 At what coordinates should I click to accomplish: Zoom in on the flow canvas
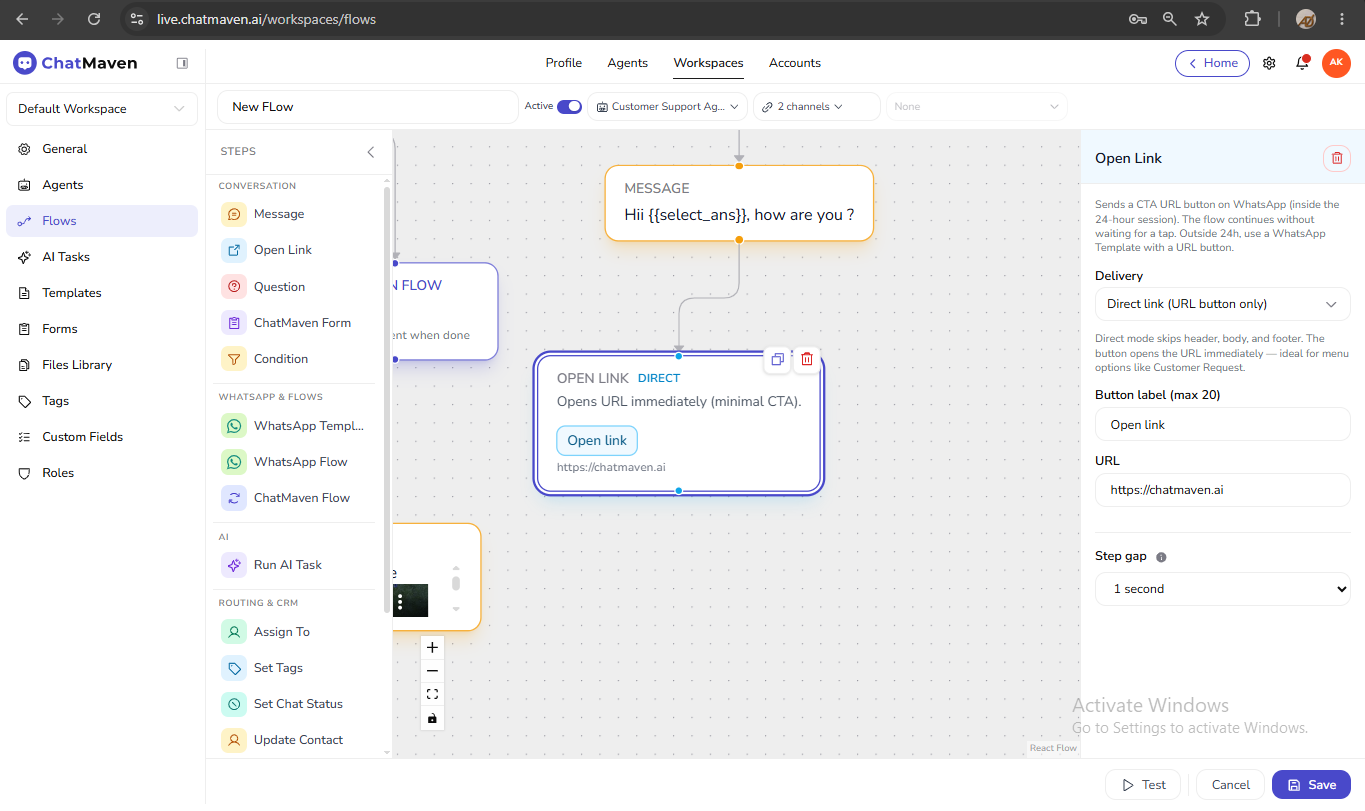[432, 647]
